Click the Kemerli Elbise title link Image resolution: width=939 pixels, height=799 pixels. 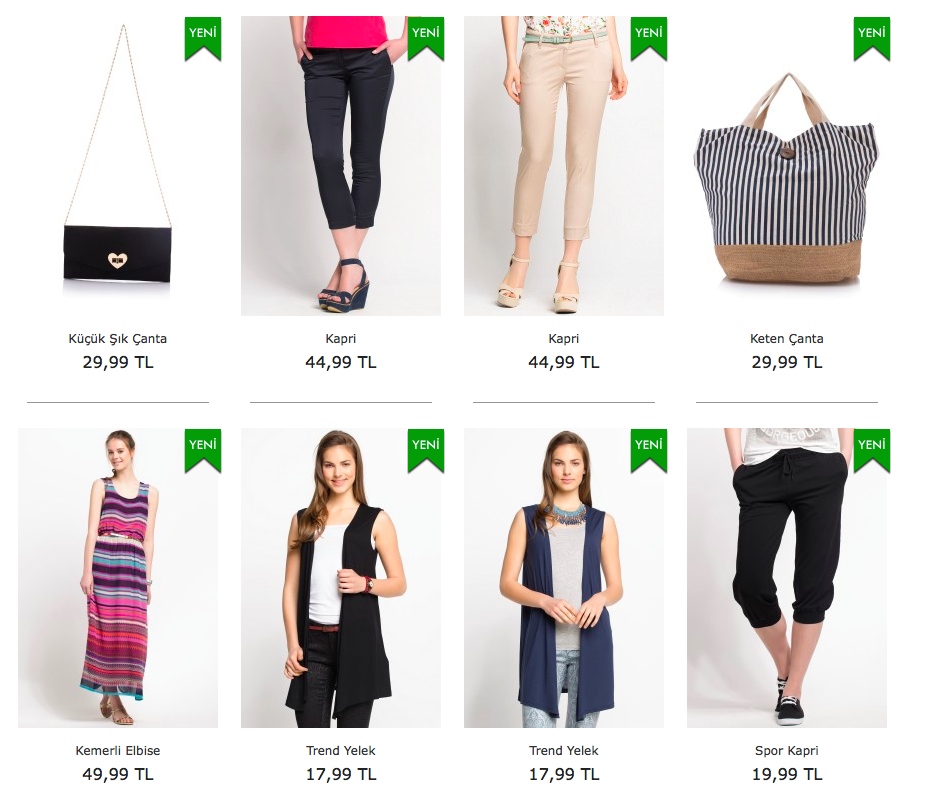[x=118, y=750]
